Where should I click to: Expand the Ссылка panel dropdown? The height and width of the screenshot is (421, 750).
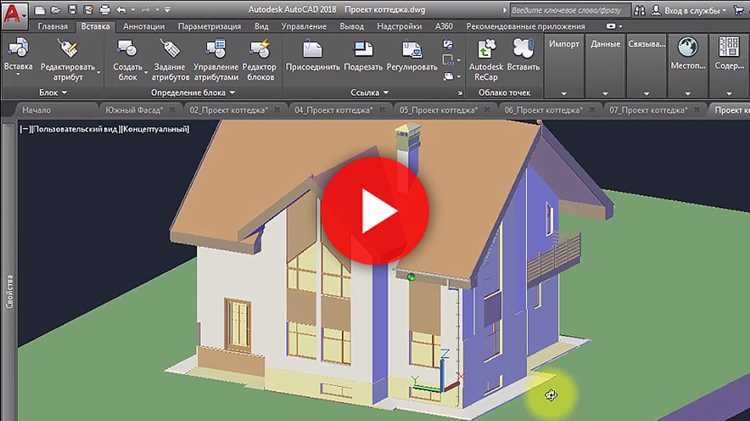tap(369, 92)
